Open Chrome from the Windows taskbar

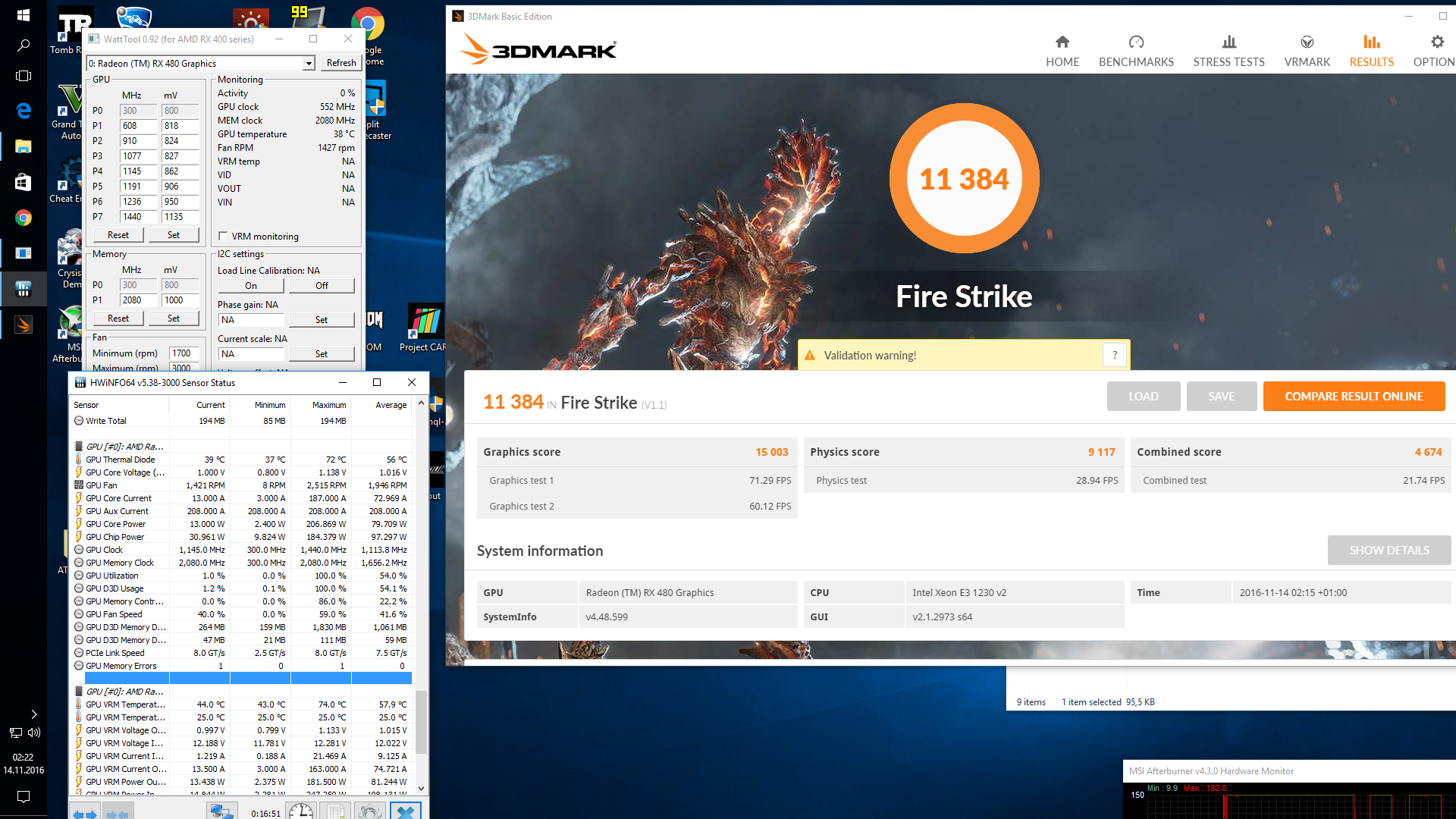click(23, 218)
